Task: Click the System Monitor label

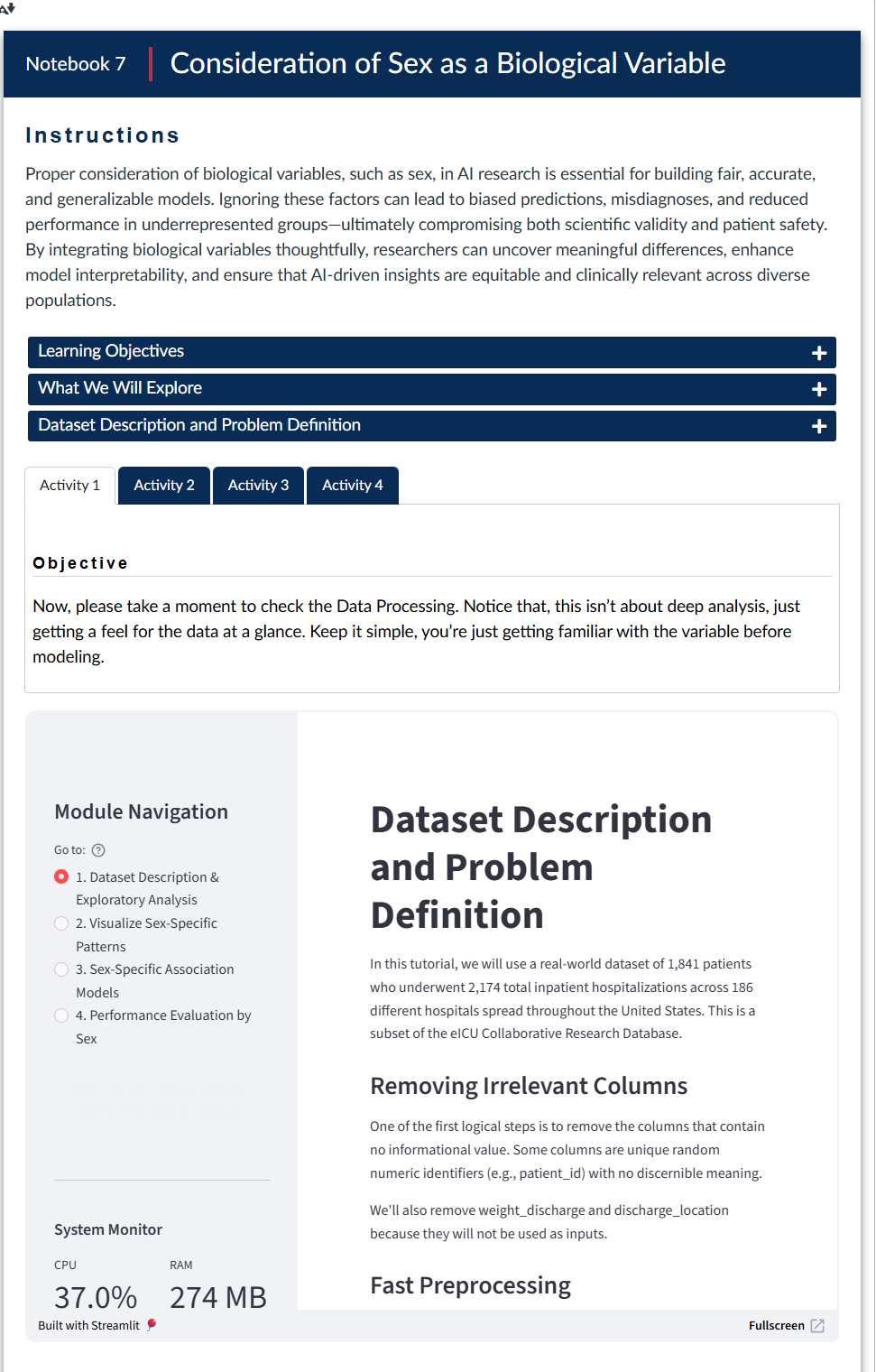Action: [108, 1229]
